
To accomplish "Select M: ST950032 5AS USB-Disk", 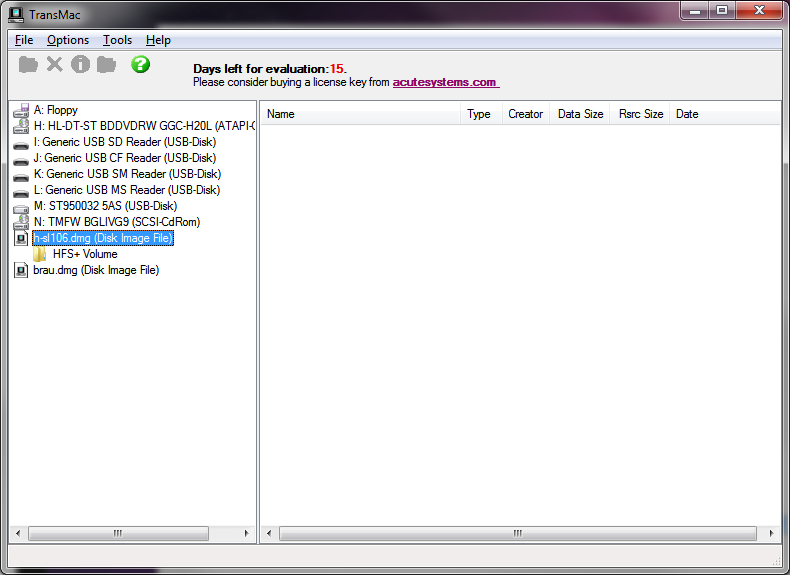I will pos(105,206).
